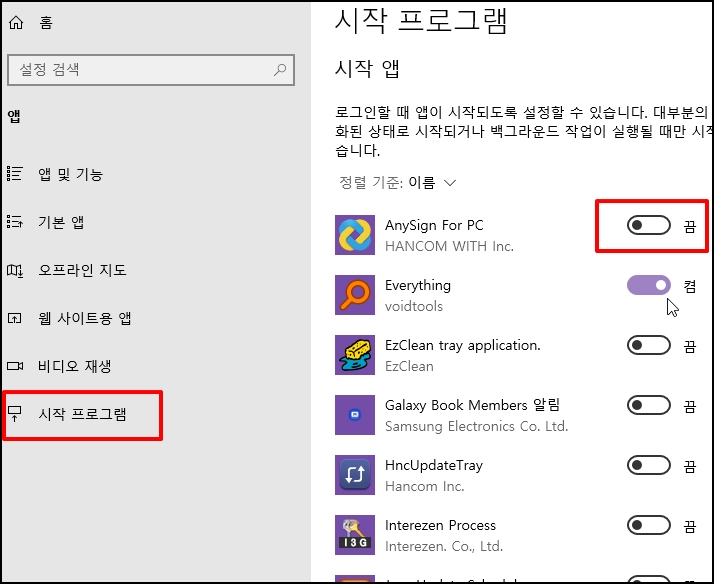Click the HncUpdateTray app icon
Image resolution: width=714 pixels, height=584 pixels.
tap(355, 475)
